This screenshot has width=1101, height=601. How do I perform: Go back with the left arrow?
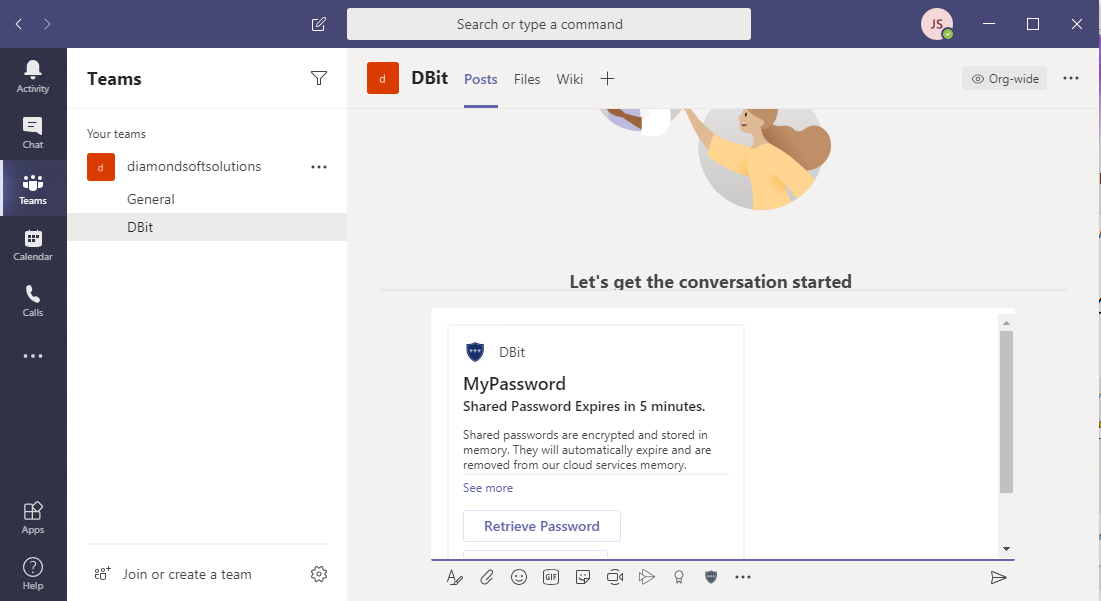point(19,24)
